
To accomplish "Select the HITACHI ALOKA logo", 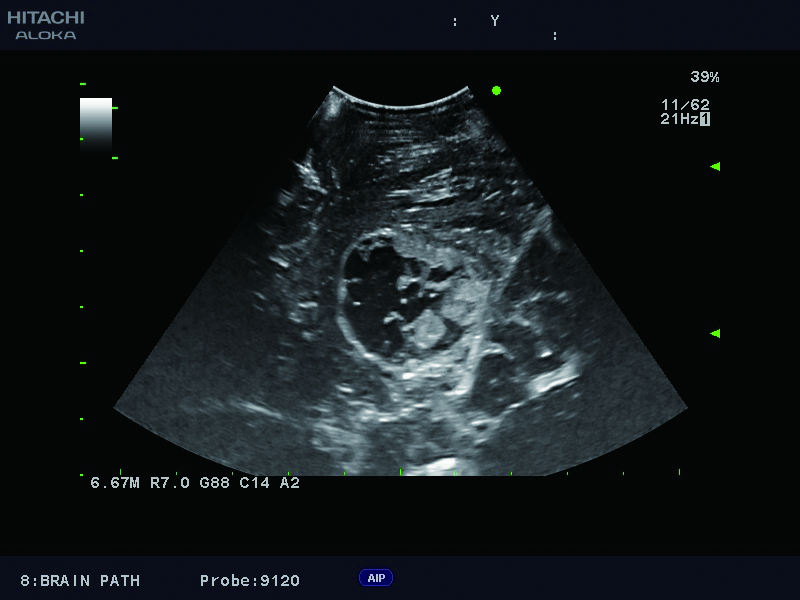I will tap(48, 24).
